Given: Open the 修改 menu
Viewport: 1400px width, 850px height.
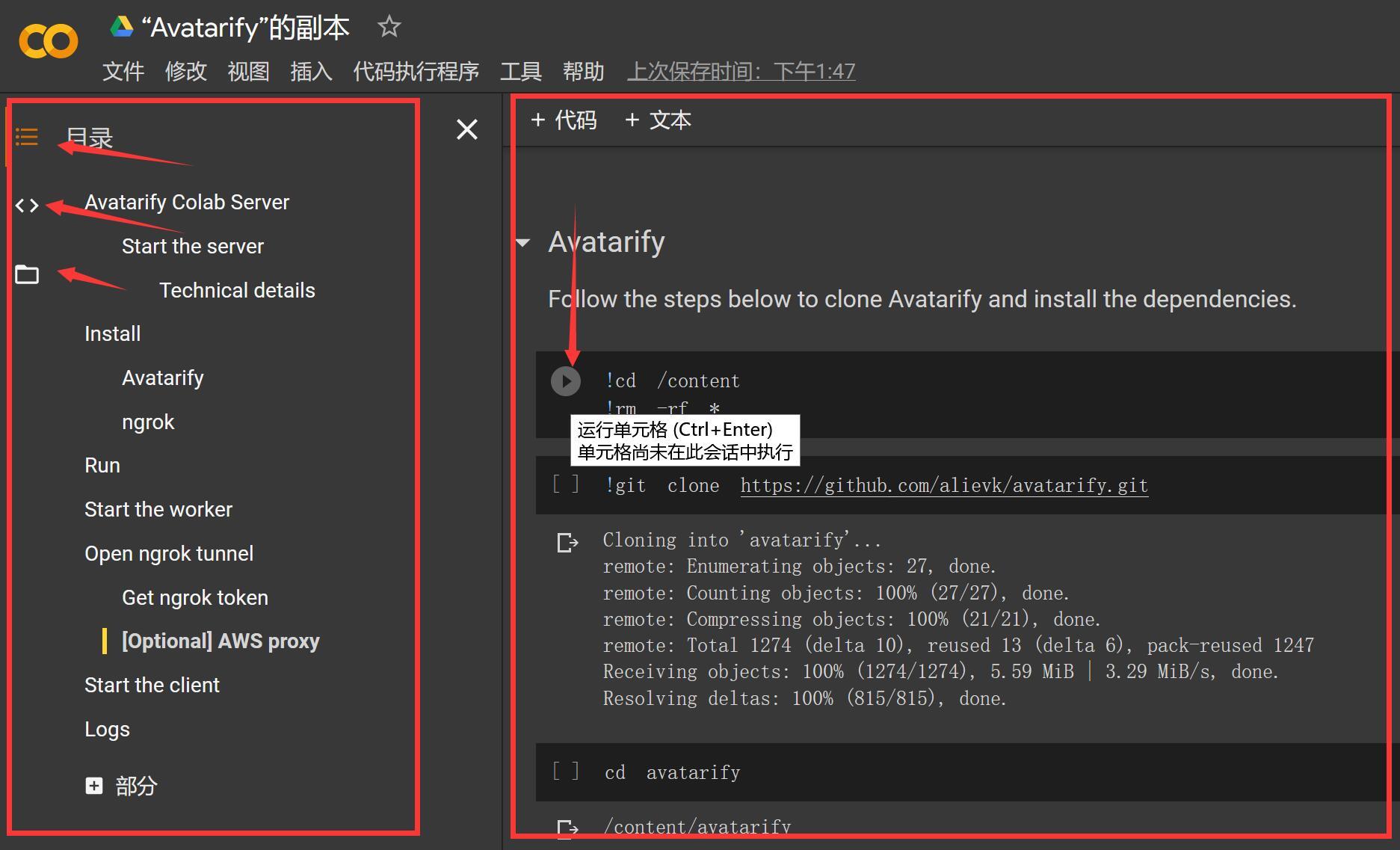Looking at the screenshot, I should (x=186, y=72).
